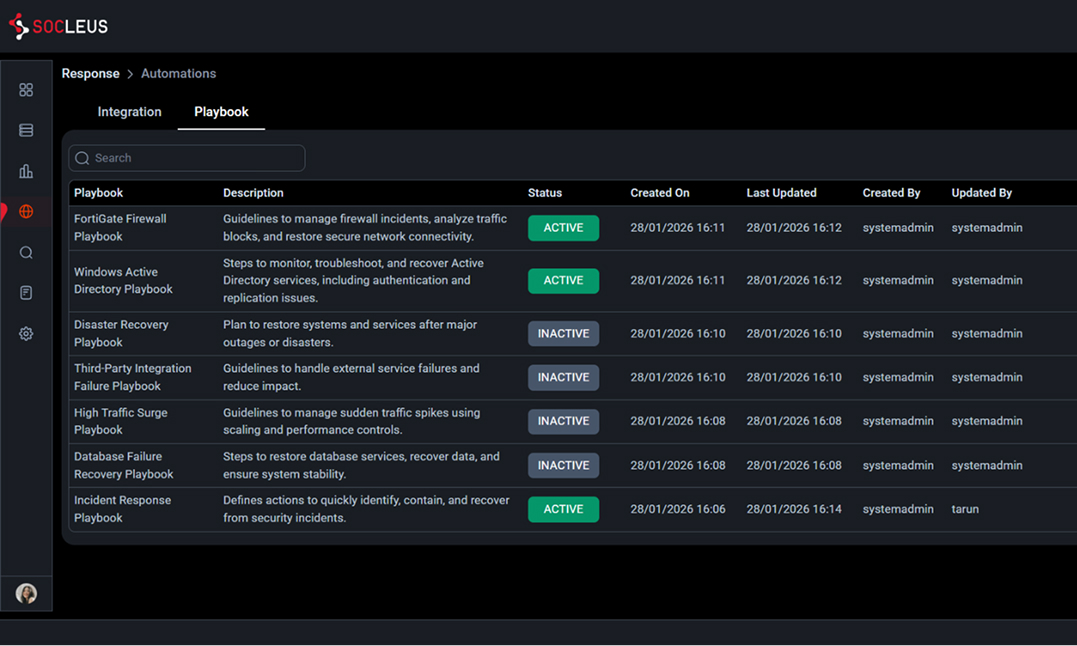Click the Response breadcrumb link

point(90,74)
